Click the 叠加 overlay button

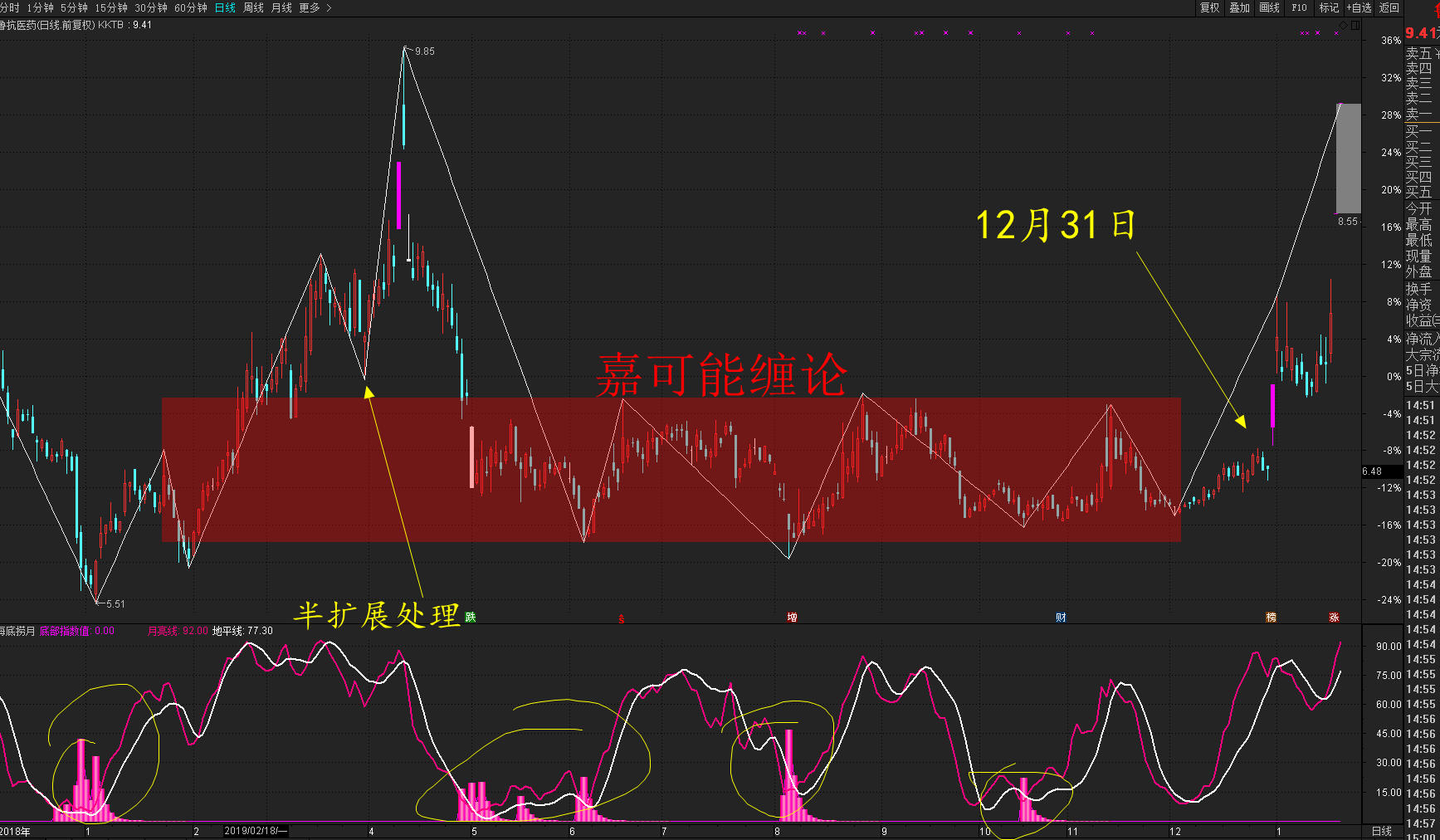(x=1239, y=7)
